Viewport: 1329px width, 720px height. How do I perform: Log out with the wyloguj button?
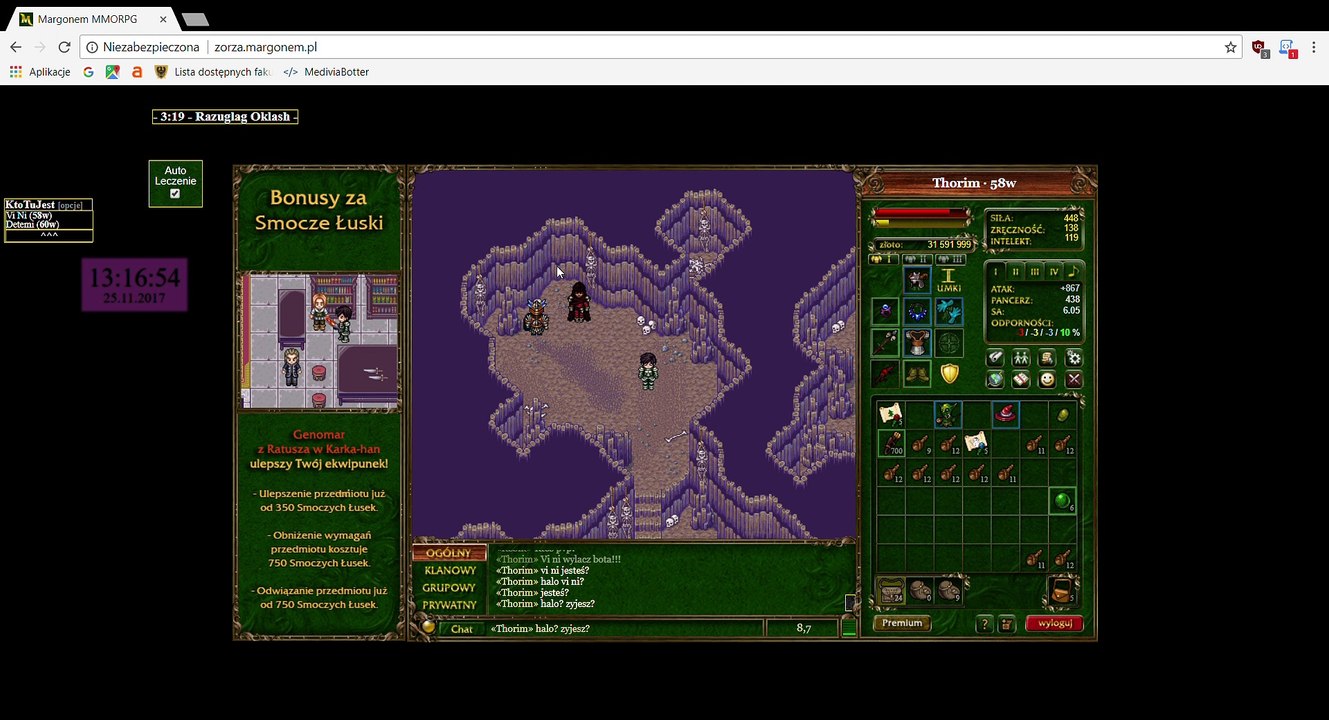click(1054, 623)
